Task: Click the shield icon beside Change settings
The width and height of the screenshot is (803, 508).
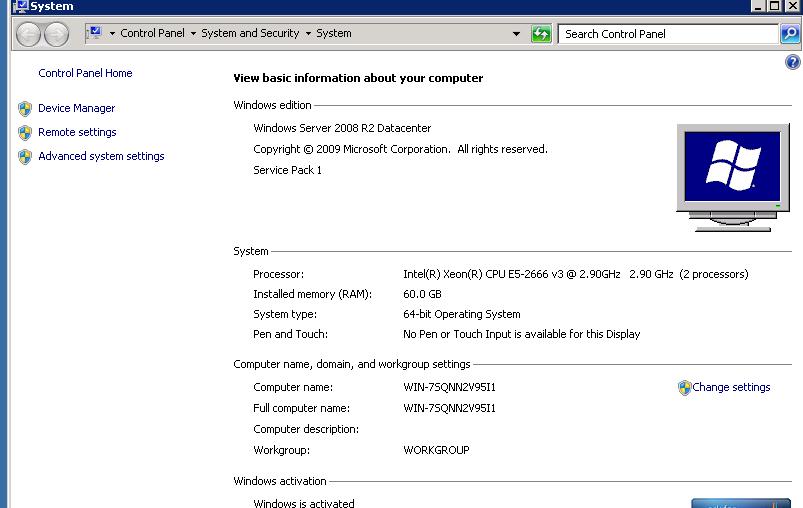Action: tap(684, 388)
